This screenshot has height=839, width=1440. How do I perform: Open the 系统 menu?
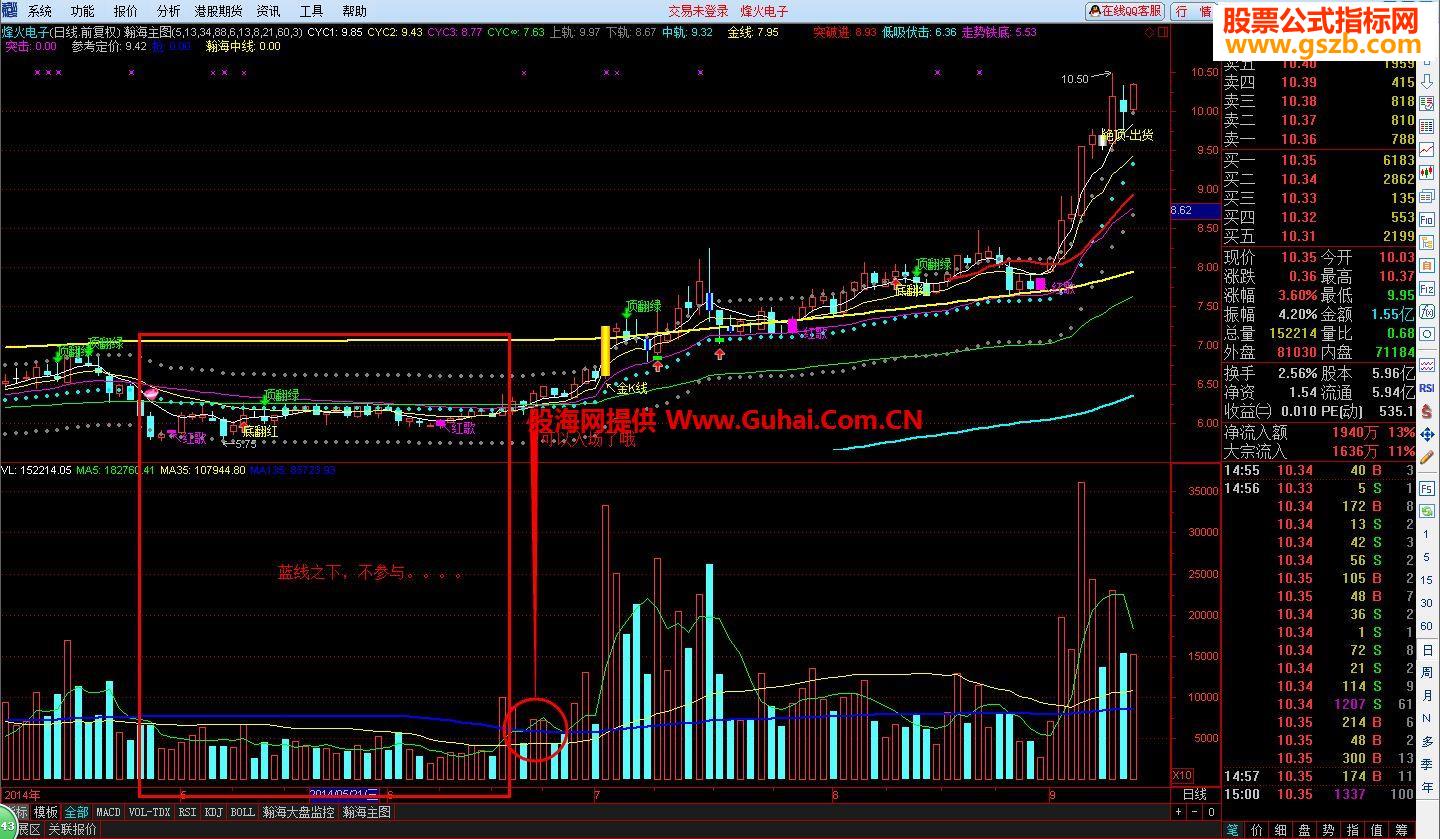pos(40,11)
